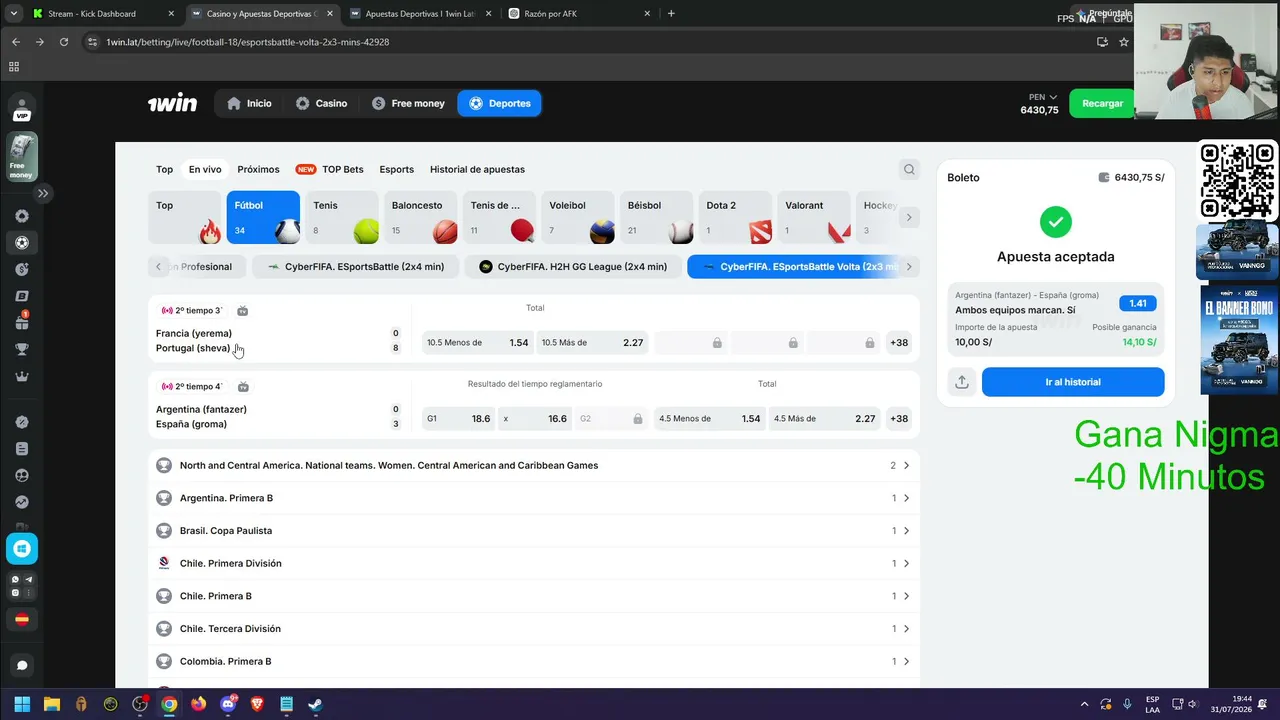
Task: Switch to the Próximos tab
Action: (258, 169)
